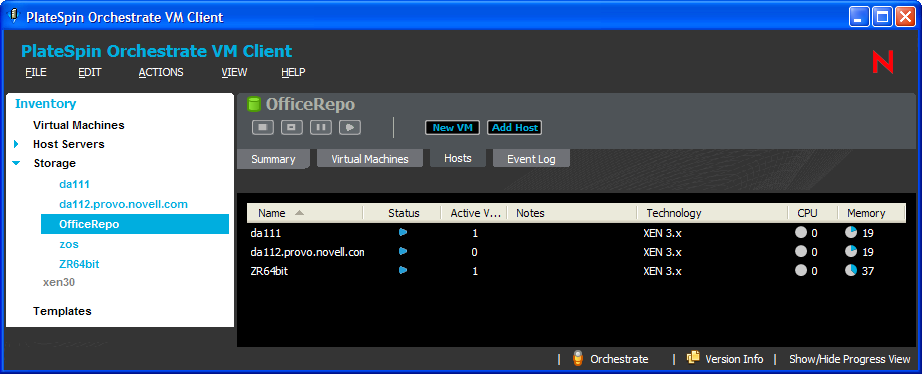Select the Hosts tab
The width and height of the screenshot is (922, 374).
(457, 158)
